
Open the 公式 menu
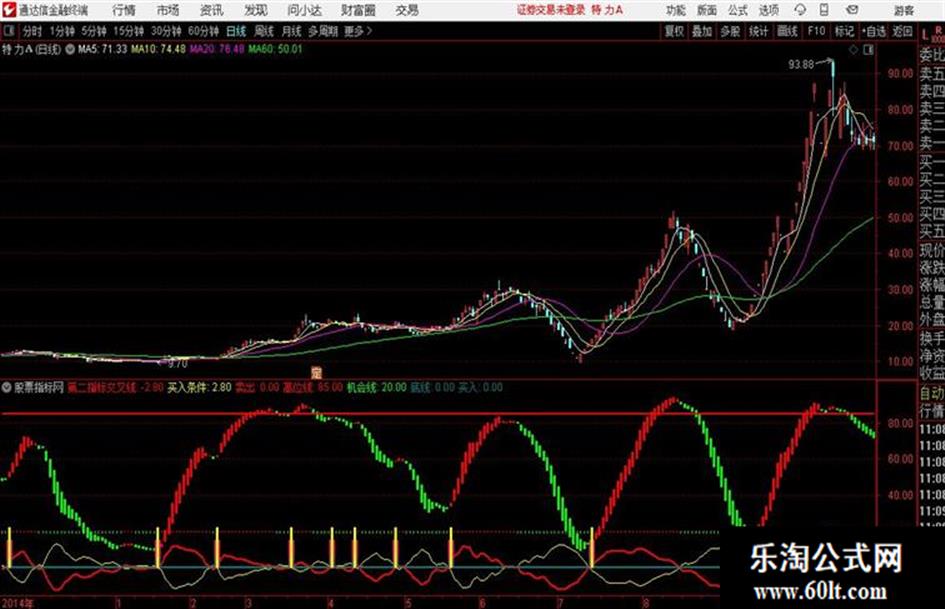(738, 10)
